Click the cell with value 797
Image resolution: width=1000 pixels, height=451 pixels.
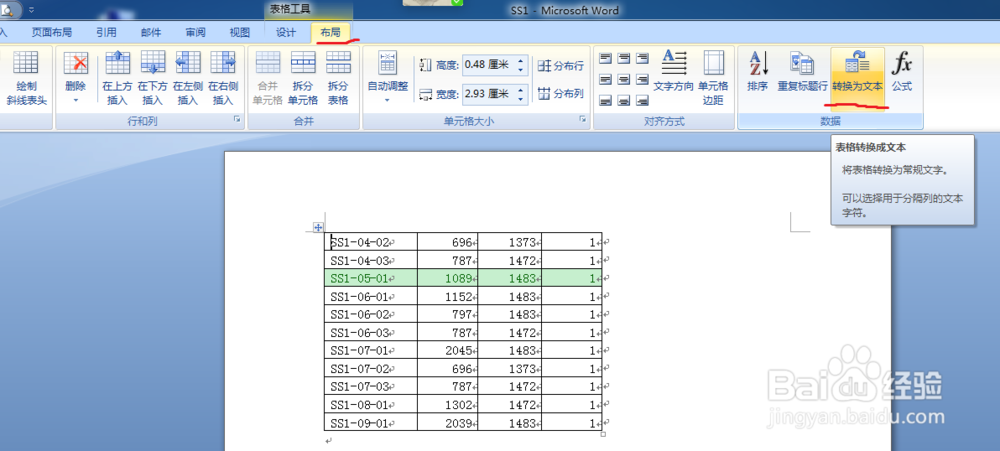click(448, 314)
